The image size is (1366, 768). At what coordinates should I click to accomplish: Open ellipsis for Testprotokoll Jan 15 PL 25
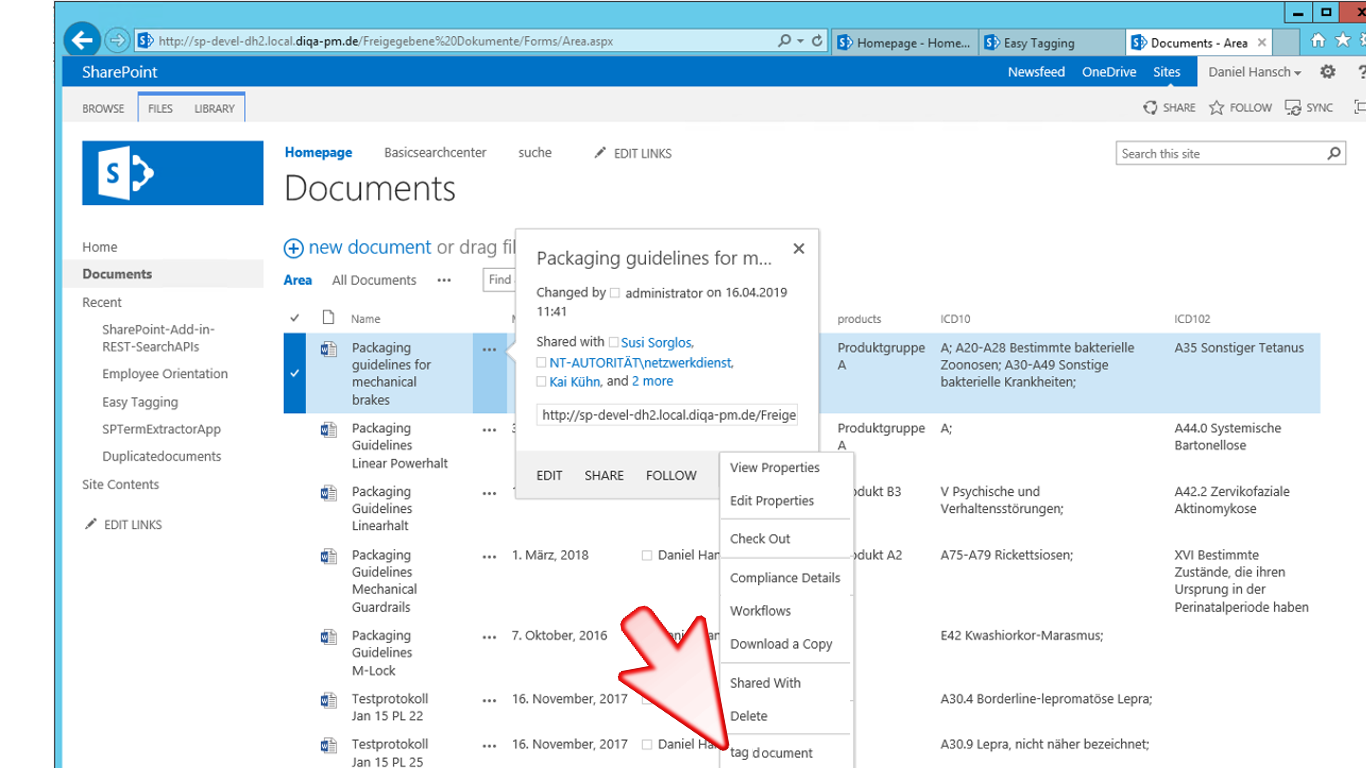tap(489, 745)
